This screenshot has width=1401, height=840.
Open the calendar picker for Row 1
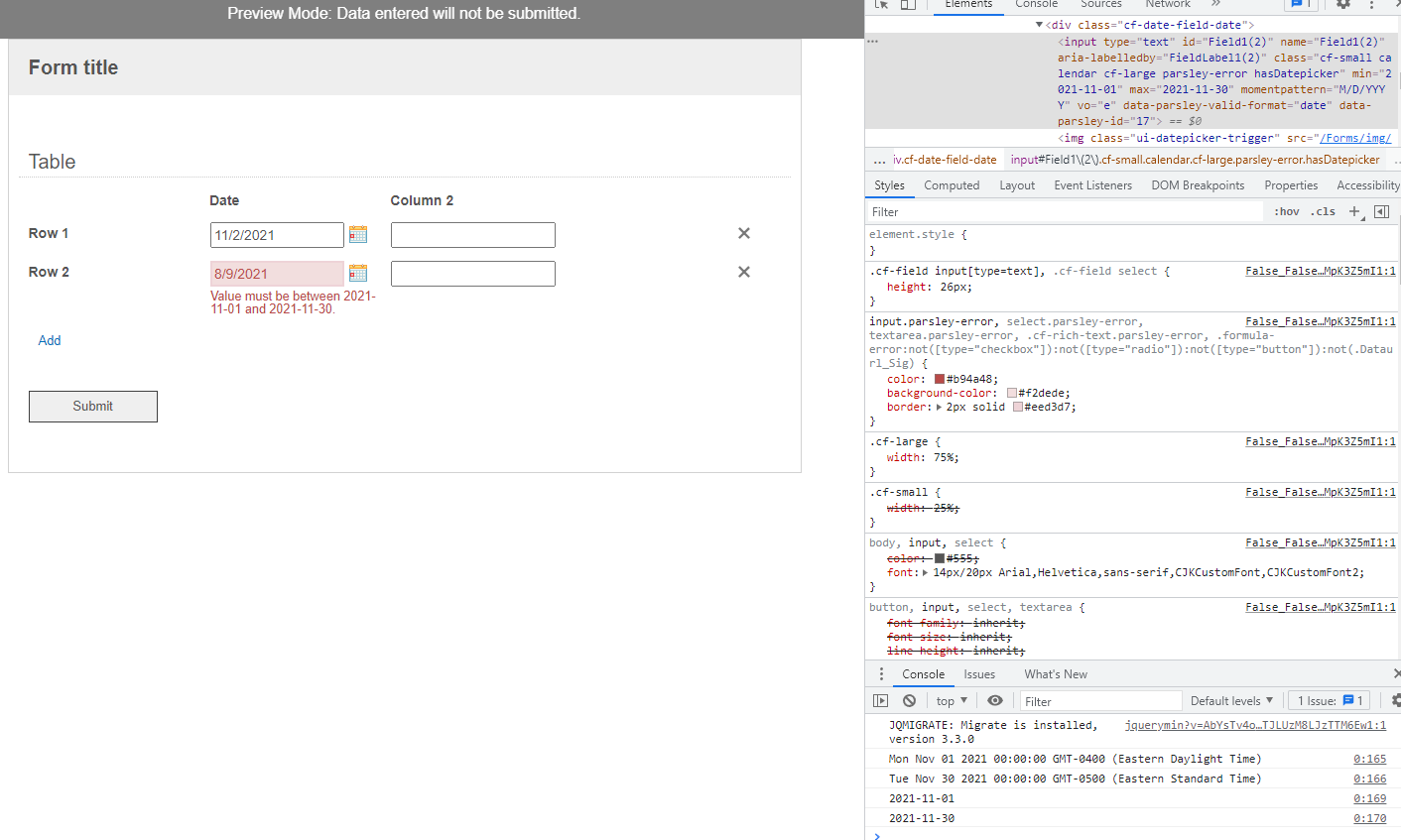pos(358,234)
